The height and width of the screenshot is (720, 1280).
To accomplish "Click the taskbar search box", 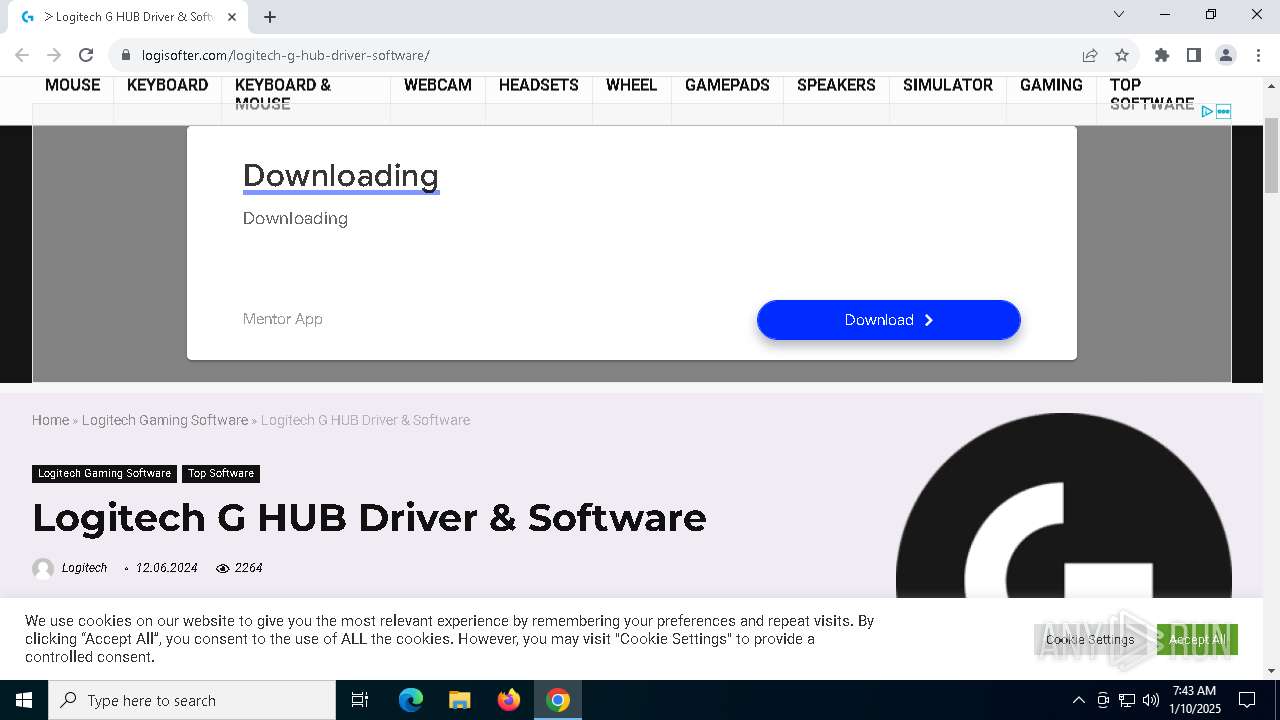I will pos(192,700).
